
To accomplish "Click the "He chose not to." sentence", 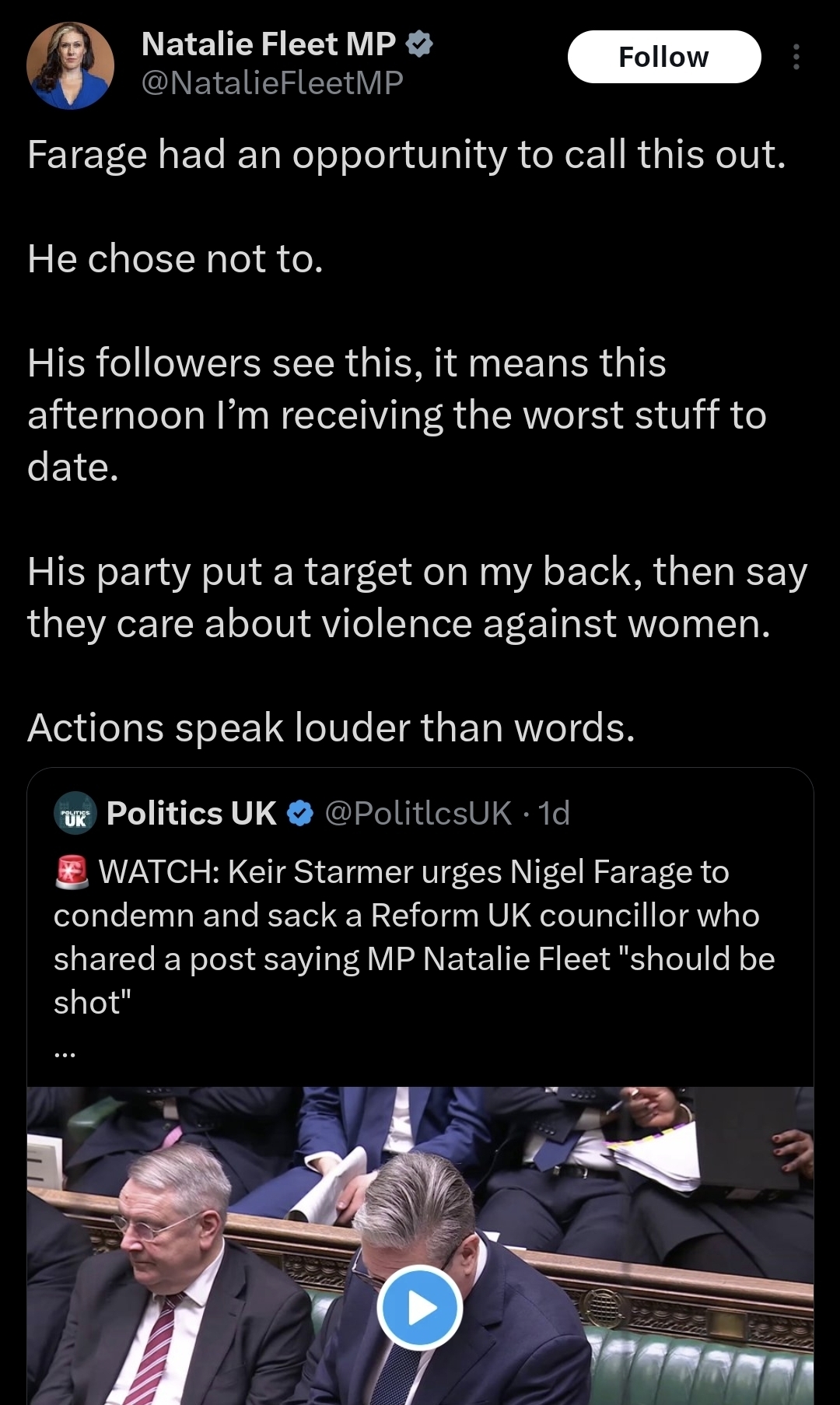I will click(175, 259).
